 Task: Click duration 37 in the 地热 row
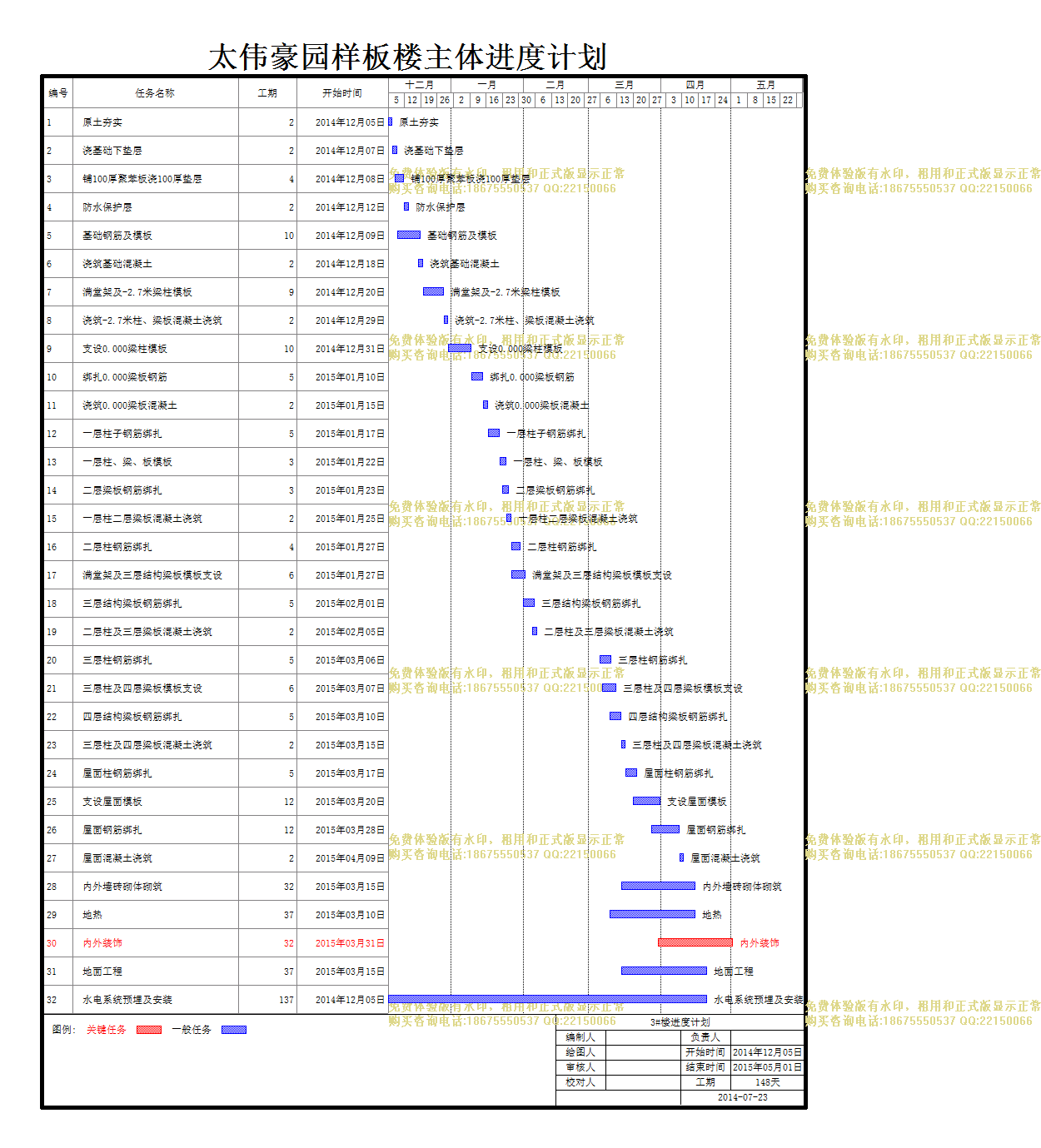click(289, 915)
